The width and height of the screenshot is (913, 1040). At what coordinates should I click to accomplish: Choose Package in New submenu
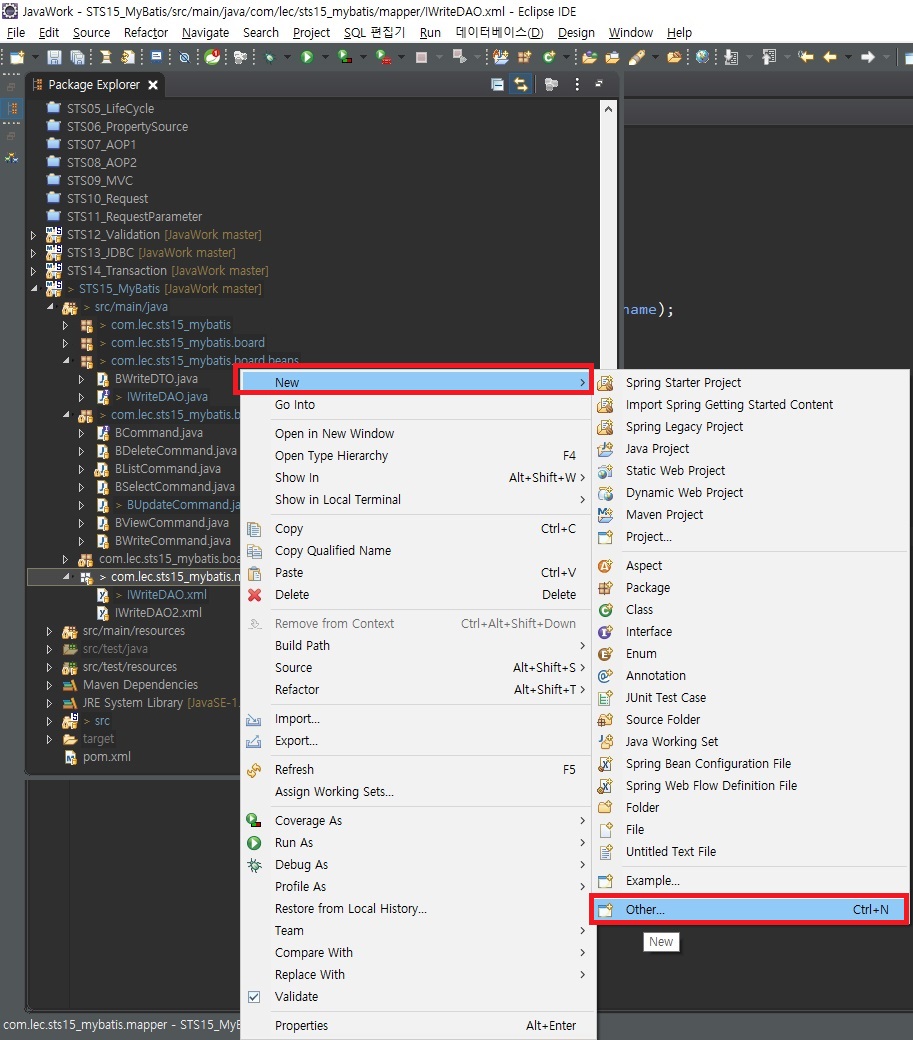[x=749, y=588]
